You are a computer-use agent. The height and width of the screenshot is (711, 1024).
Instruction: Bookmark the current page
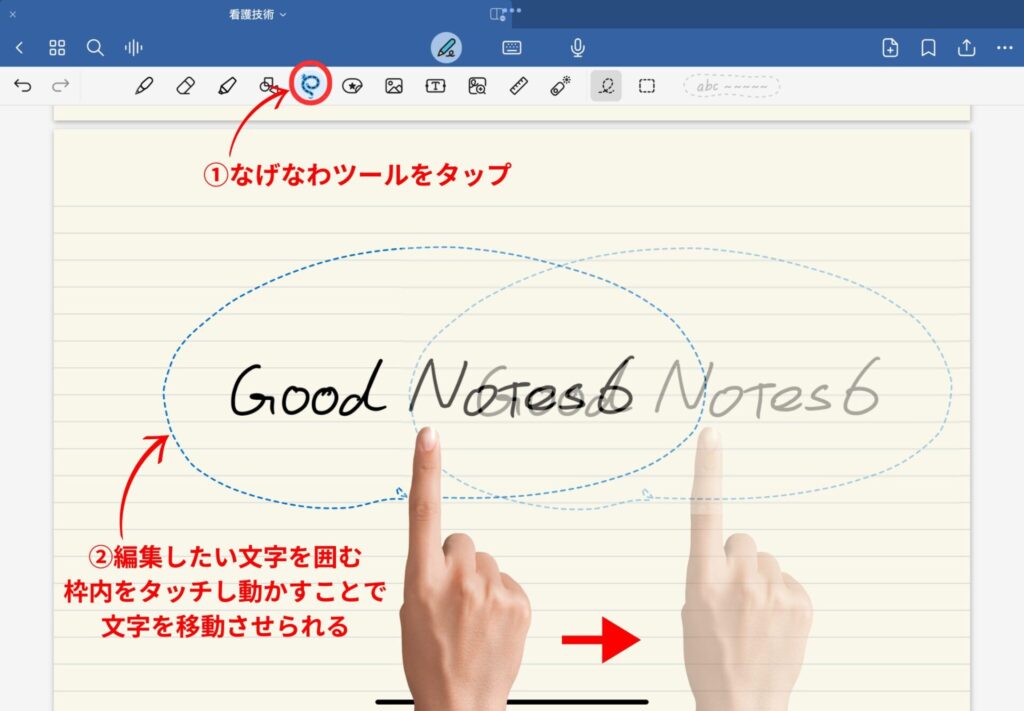[x=928, y=48]
